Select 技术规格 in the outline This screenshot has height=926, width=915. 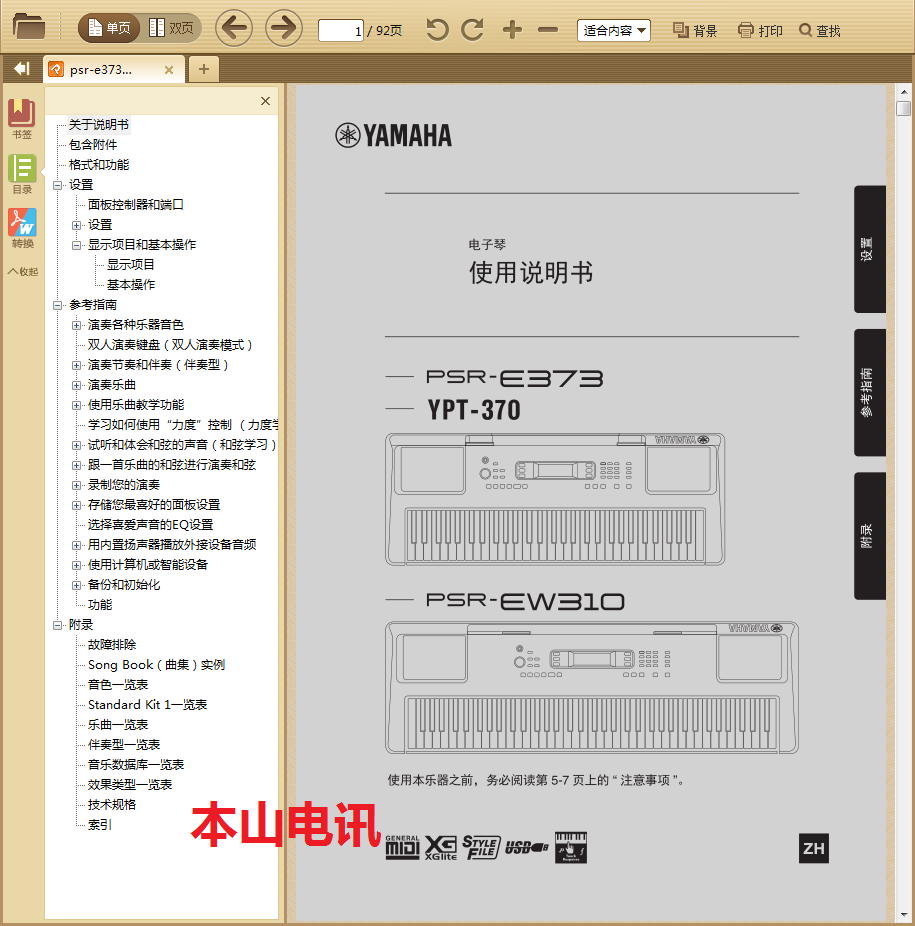click(x=112, y=804)
